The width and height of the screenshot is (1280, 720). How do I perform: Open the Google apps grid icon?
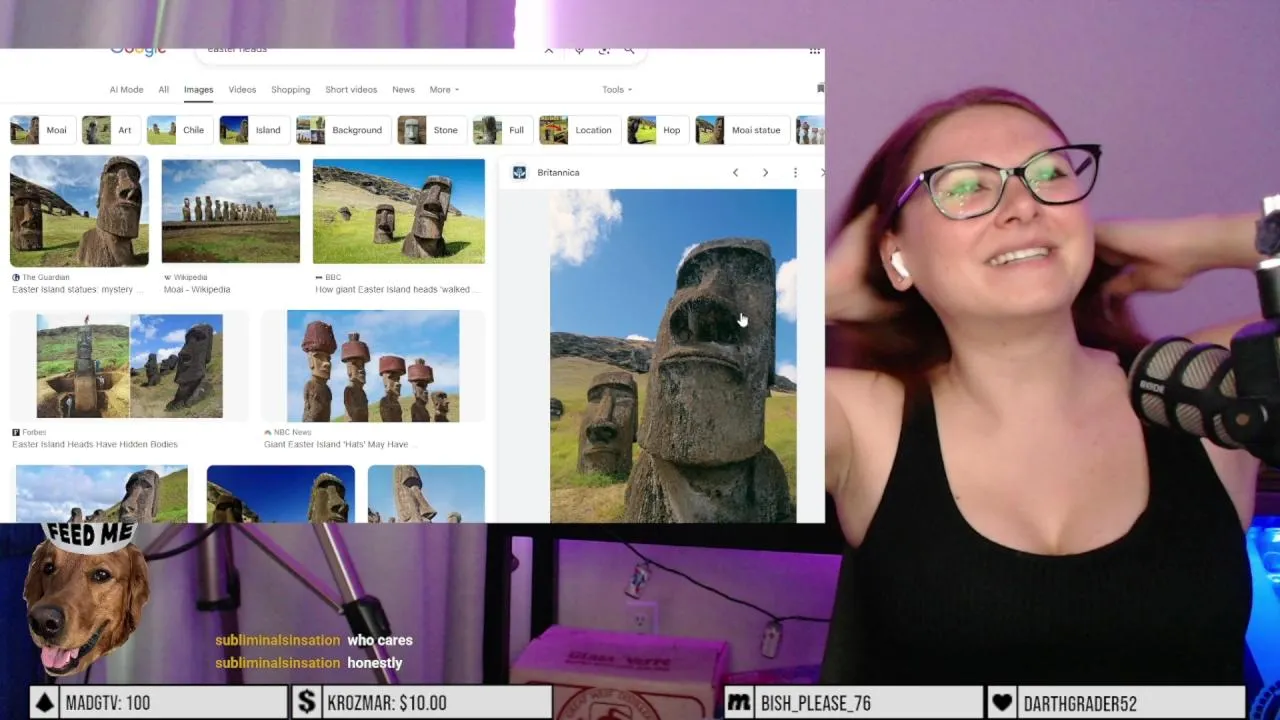(815, 51)
